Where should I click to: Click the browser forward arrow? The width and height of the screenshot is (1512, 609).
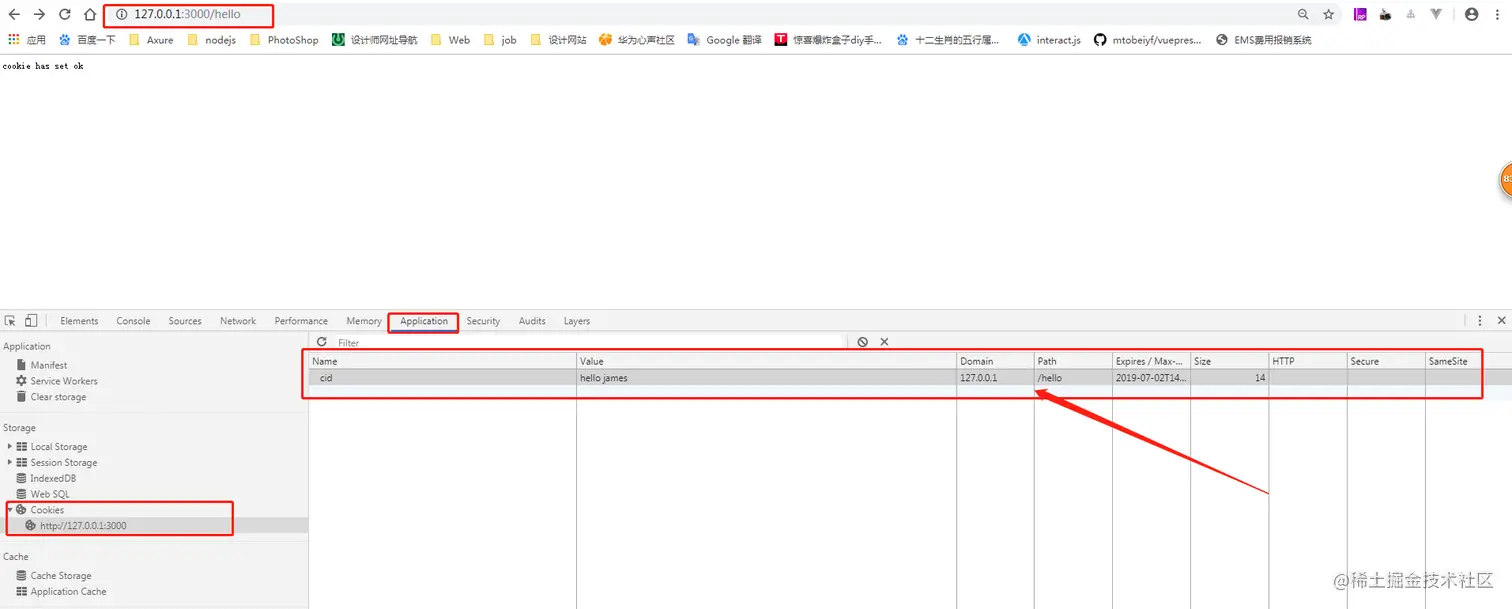39,15
